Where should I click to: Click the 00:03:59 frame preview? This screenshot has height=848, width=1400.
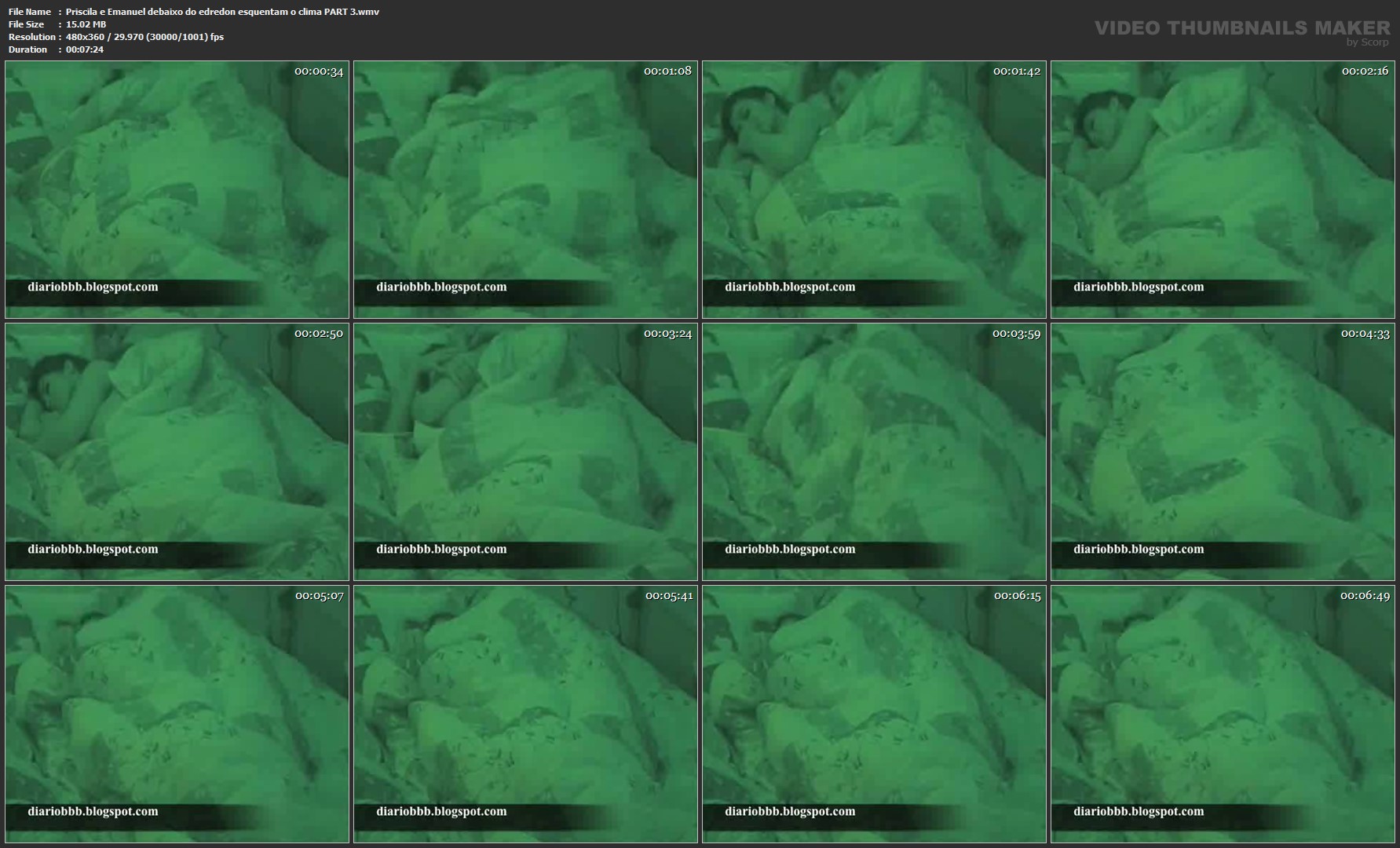(x=874, y=451)
